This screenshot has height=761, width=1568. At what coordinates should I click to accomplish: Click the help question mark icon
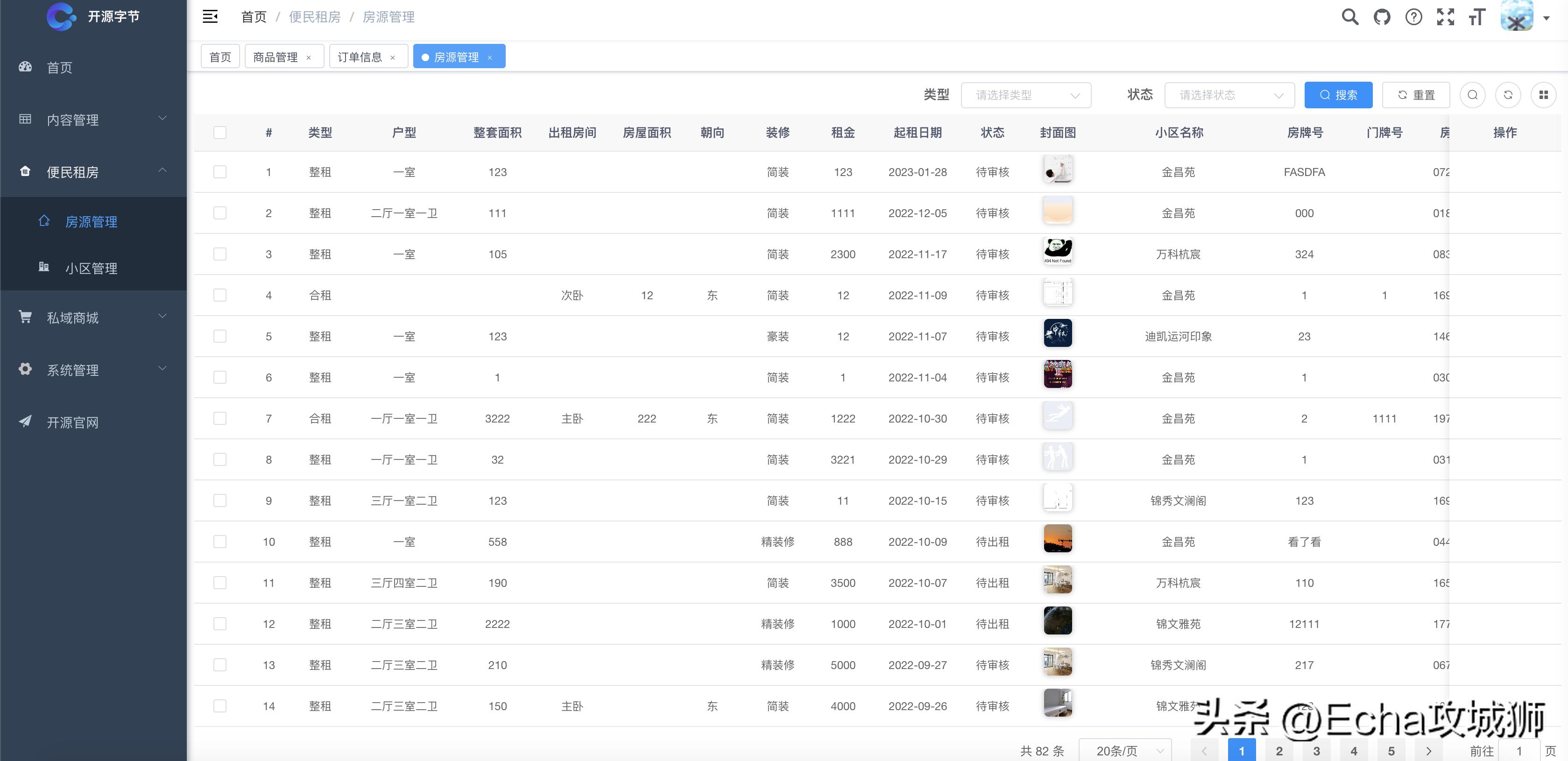point(1413,16)
